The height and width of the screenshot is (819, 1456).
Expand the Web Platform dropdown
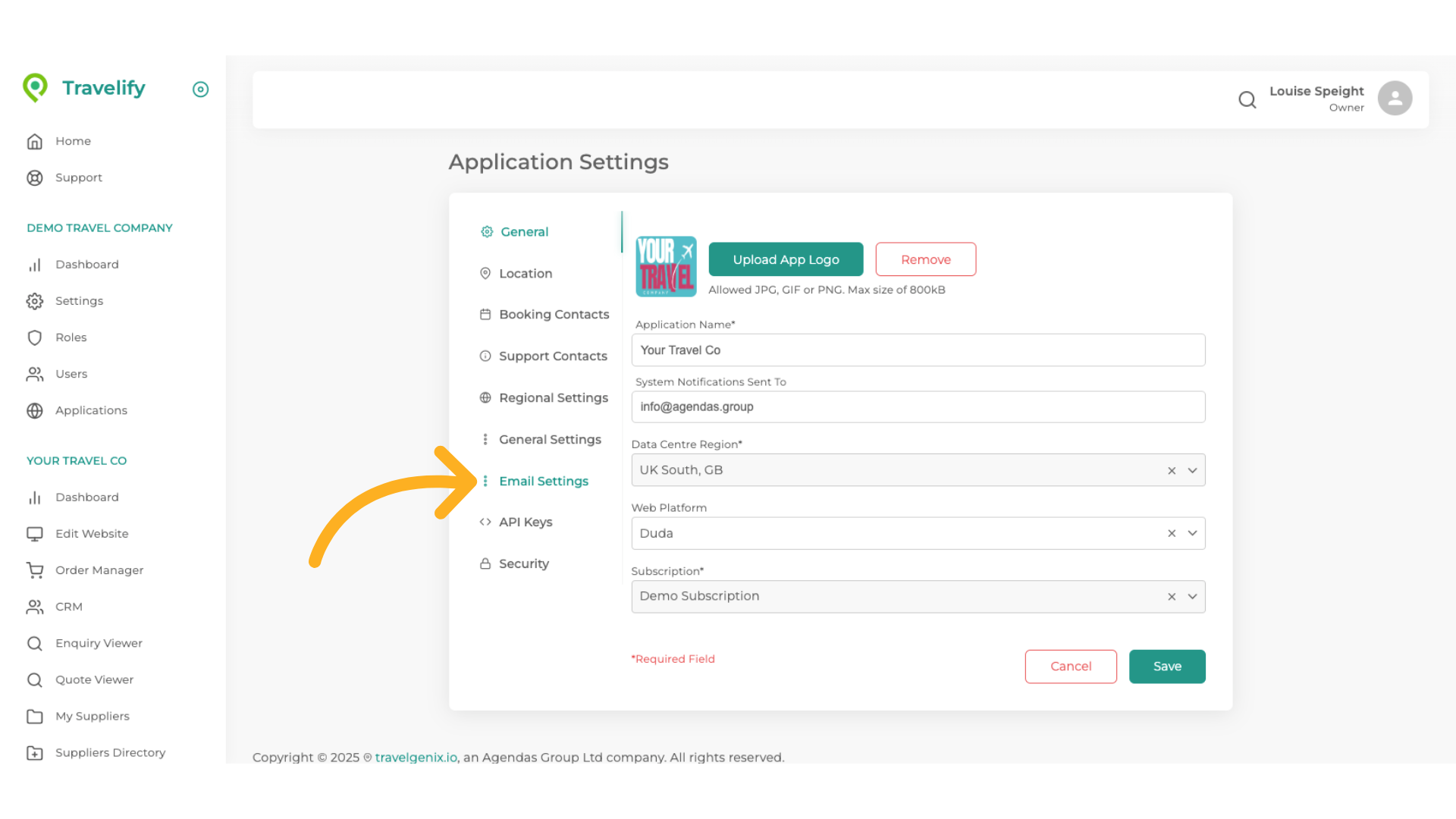click(x=1191, y=533)
